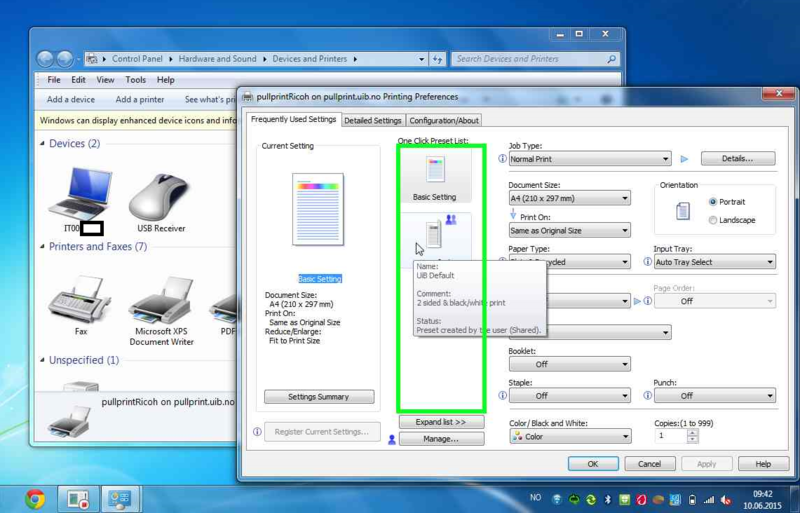Select Portrait orientation
800x513 pixels.
click(713, 202)
